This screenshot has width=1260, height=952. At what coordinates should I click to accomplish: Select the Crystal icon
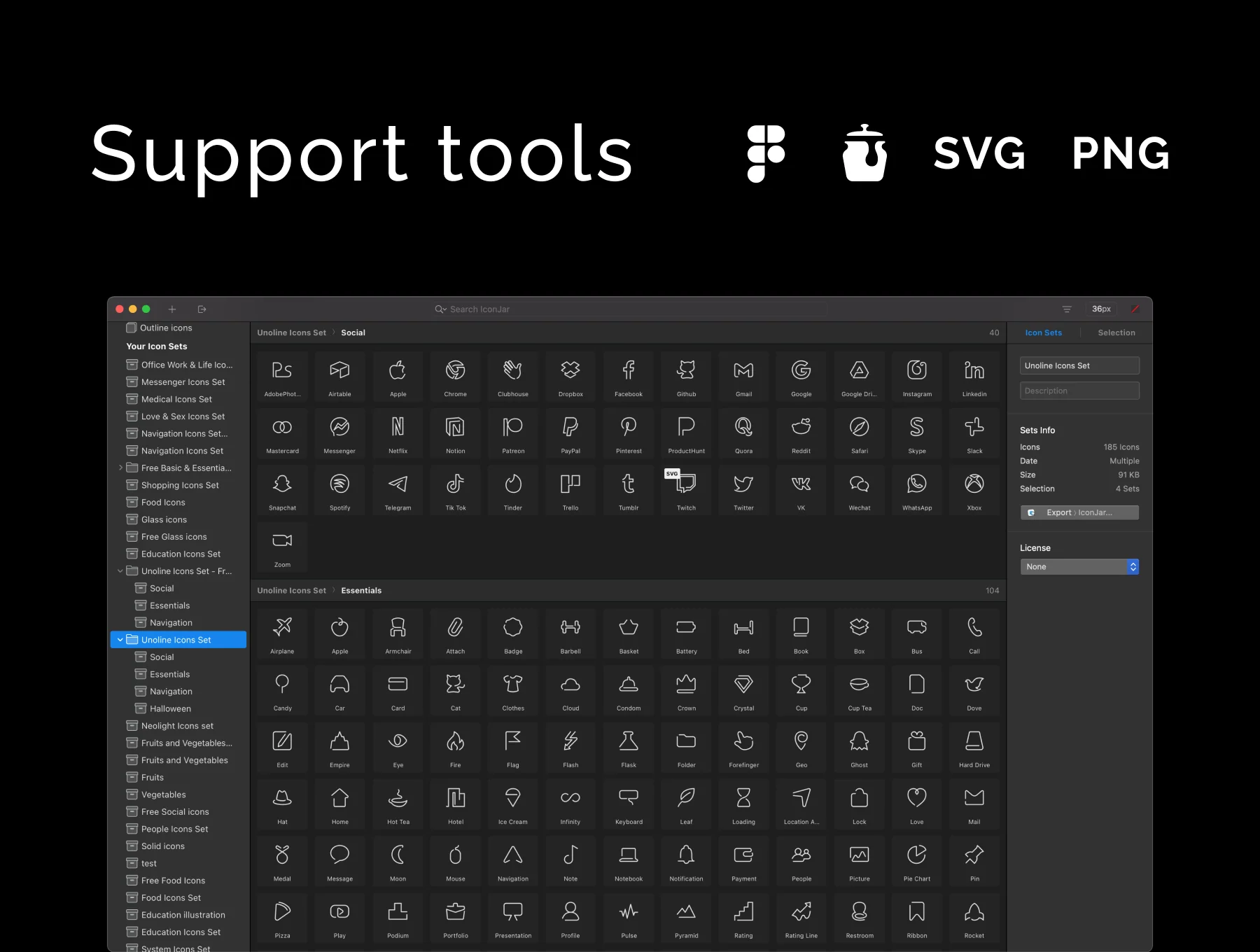(x=744, y=690)
